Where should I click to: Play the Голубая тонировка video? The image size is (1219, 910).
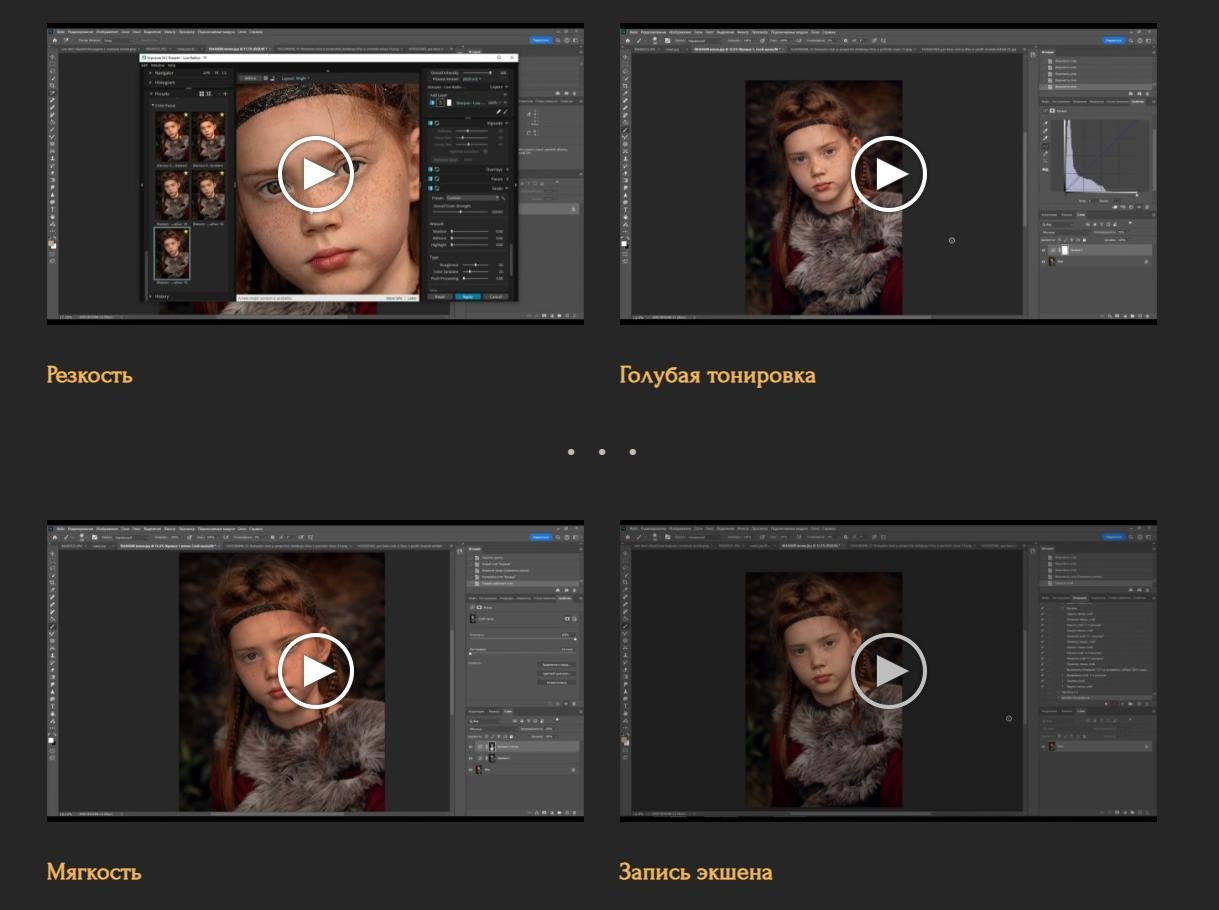point(889,173)
